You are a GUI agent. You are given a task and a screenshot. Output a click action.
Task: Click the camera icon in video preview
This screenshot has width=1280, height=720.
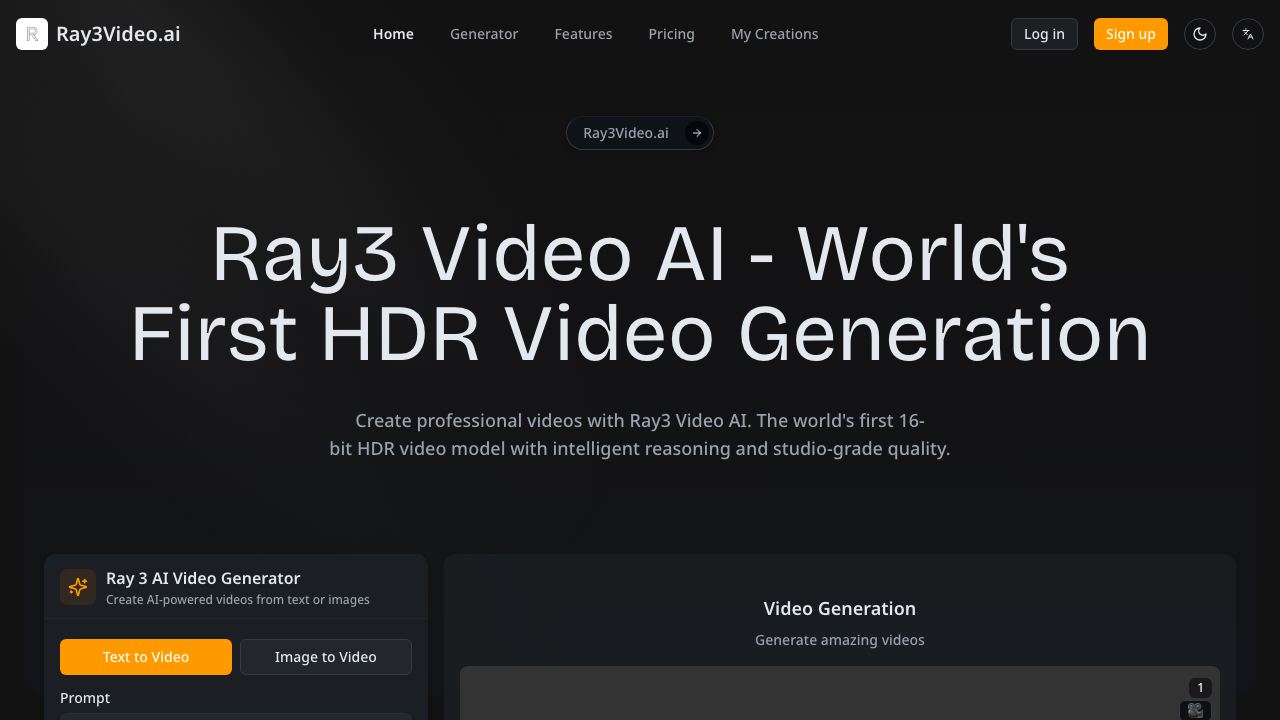[1195, 710]
